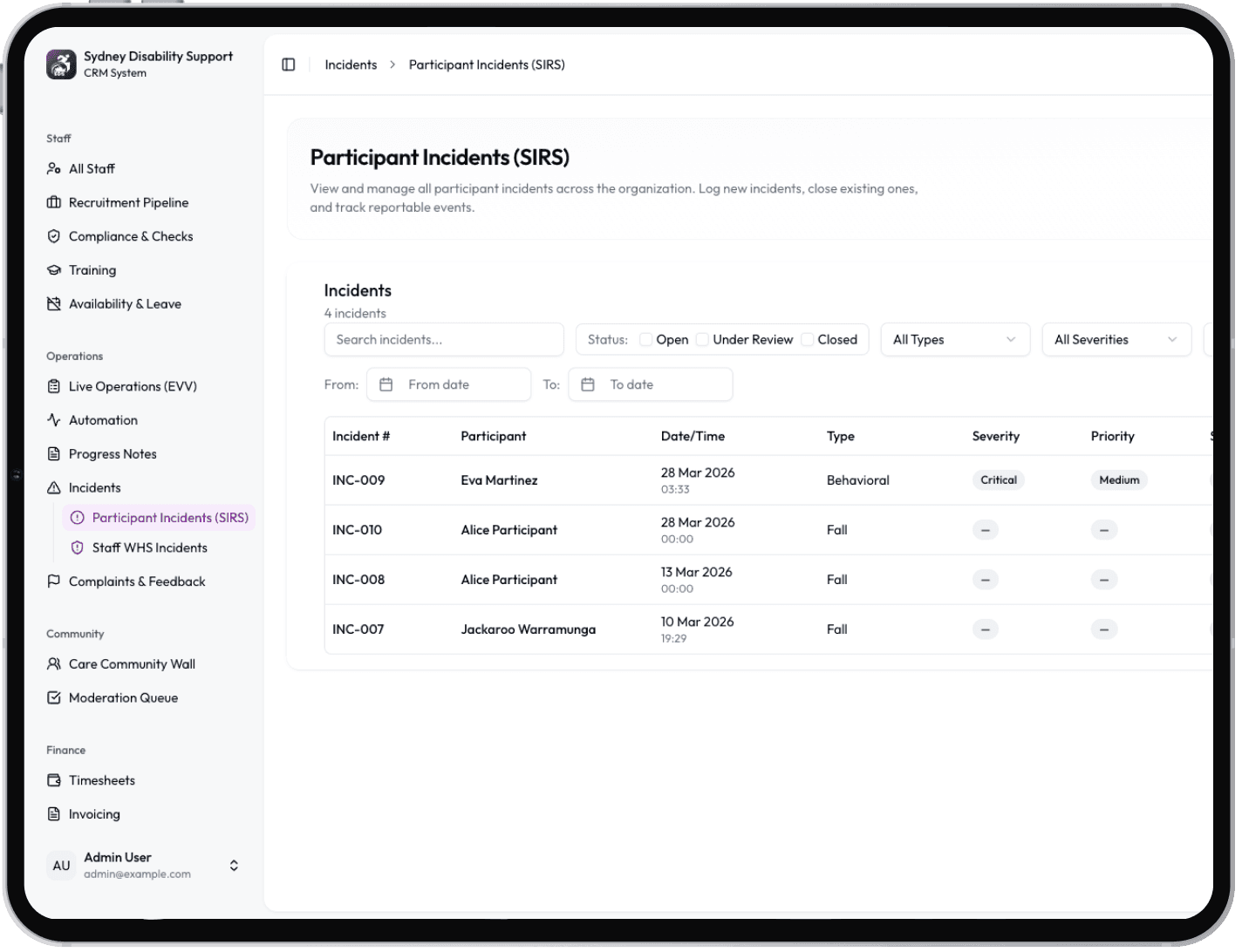The height and width of the screenshot is (952, 1242).
Task: Click the Critical severity badge
Action: (999, 480)
